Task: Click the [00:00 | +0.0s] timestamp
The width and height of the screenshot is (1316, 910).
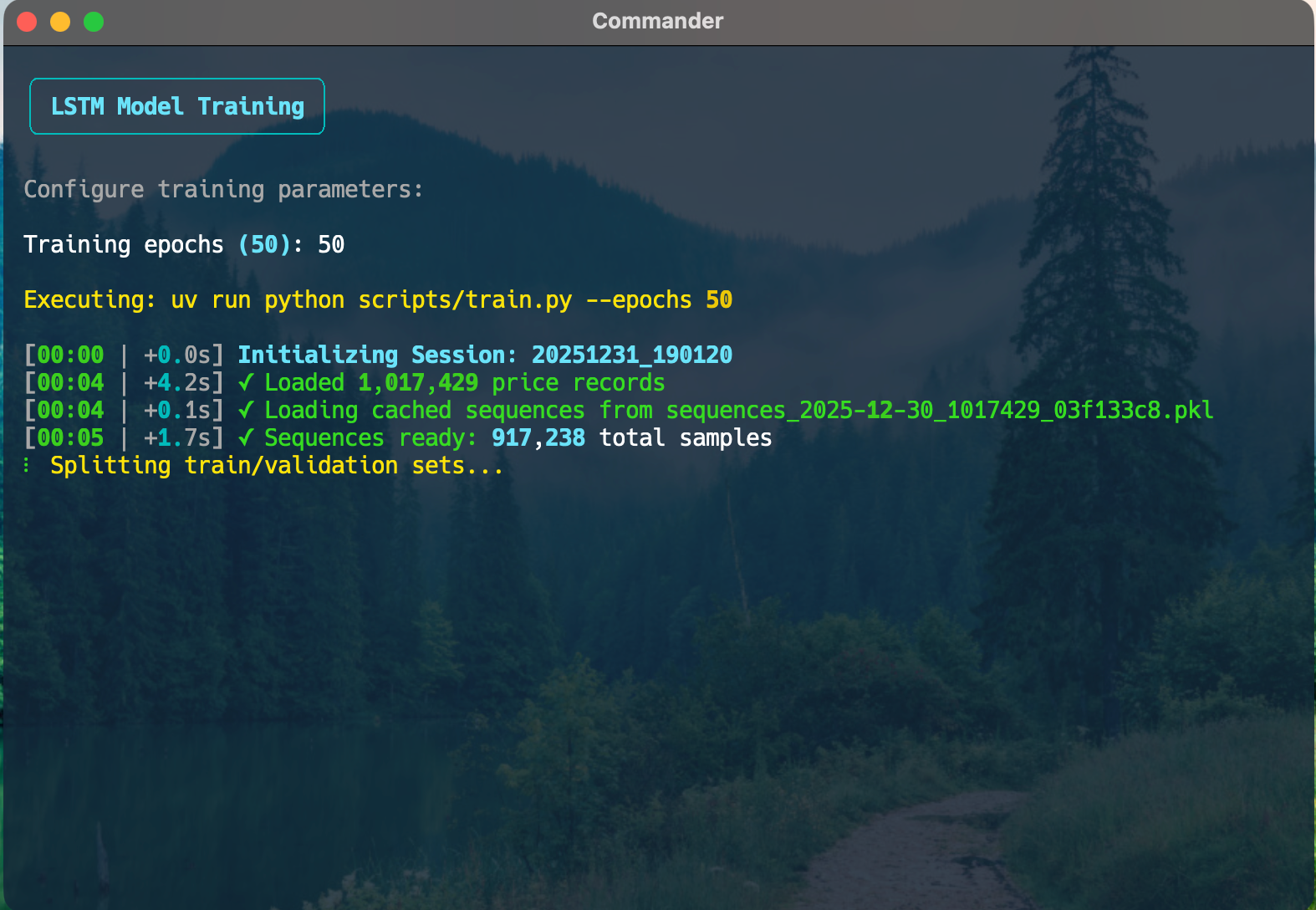Action: click(x=124, y=355)
